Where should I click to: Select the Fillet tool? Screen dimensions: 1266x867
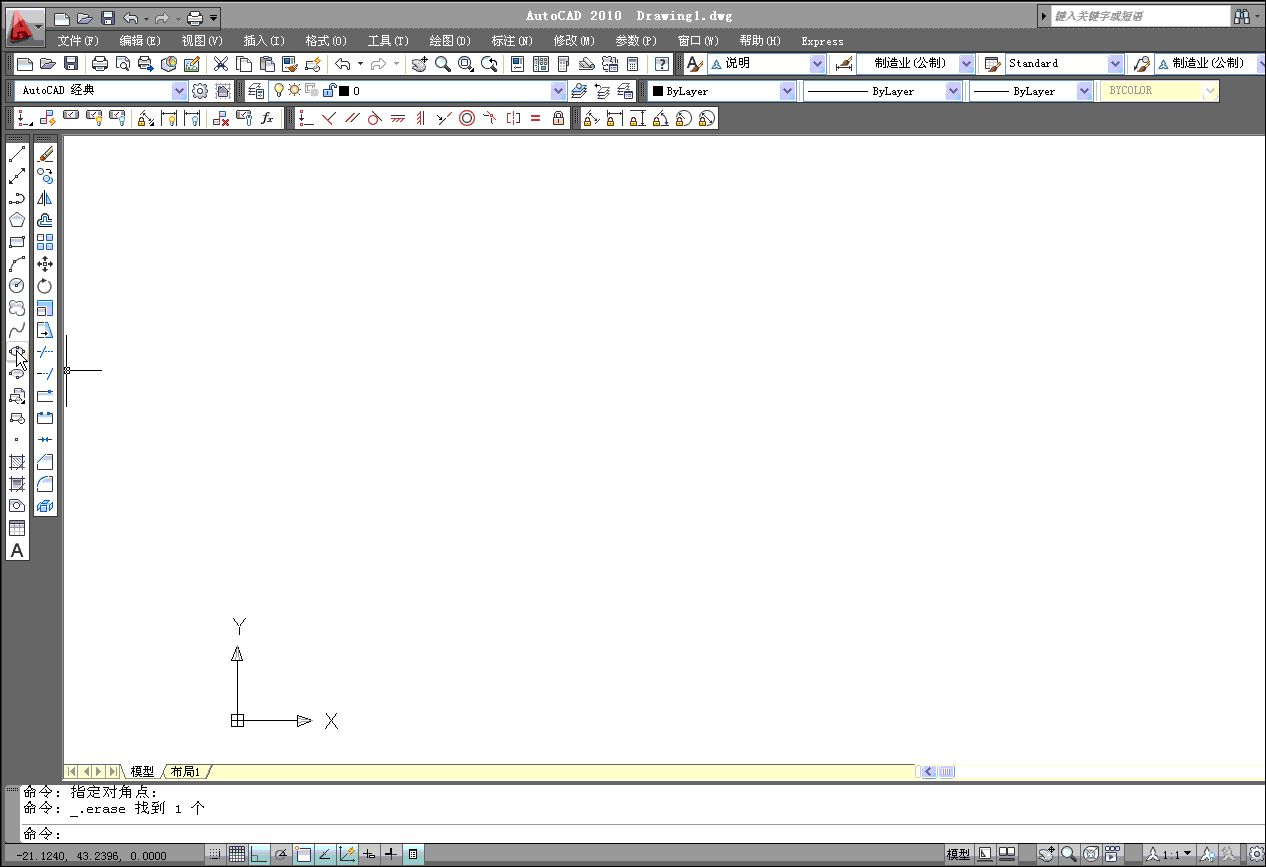(x=45, y=484)
